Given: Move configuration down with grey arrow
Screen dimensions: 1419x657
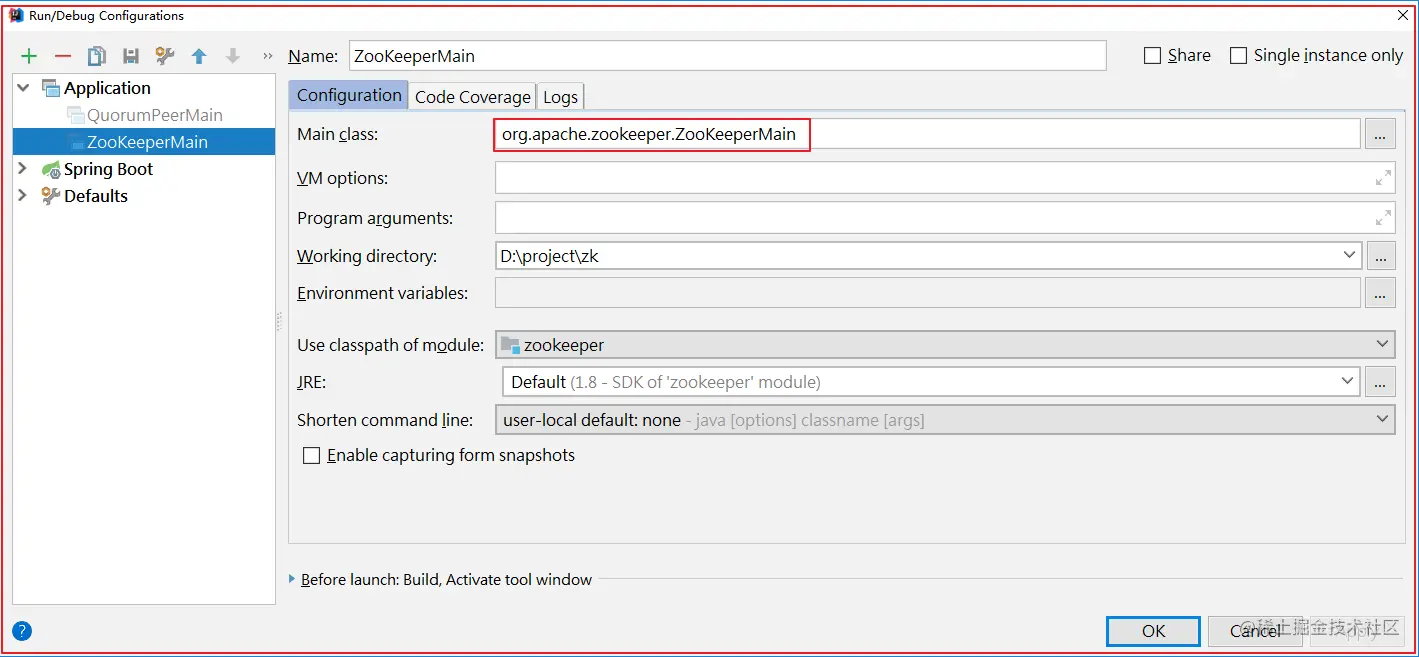Looking at the screenshot, I should click(x=233, y=56).
